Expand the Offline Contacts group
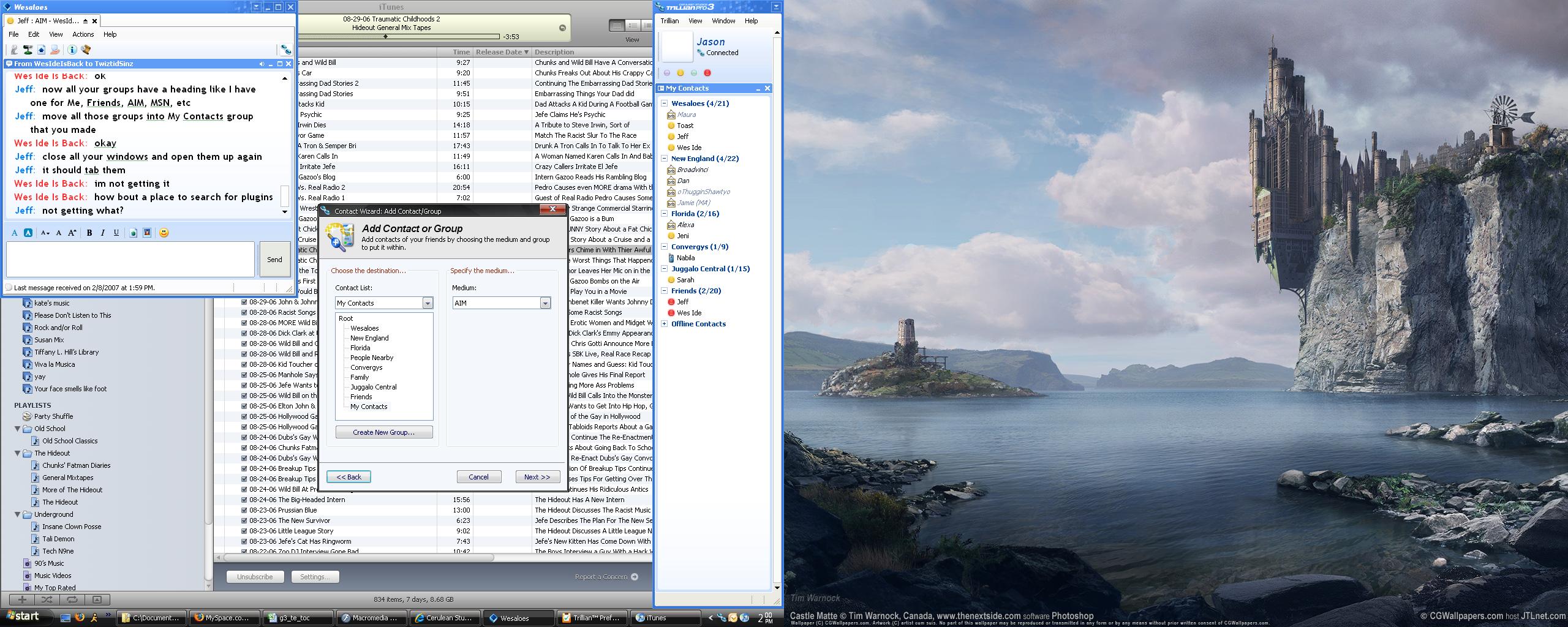Viewport: 1568px width, 627px height. click(x=665, y=324)
